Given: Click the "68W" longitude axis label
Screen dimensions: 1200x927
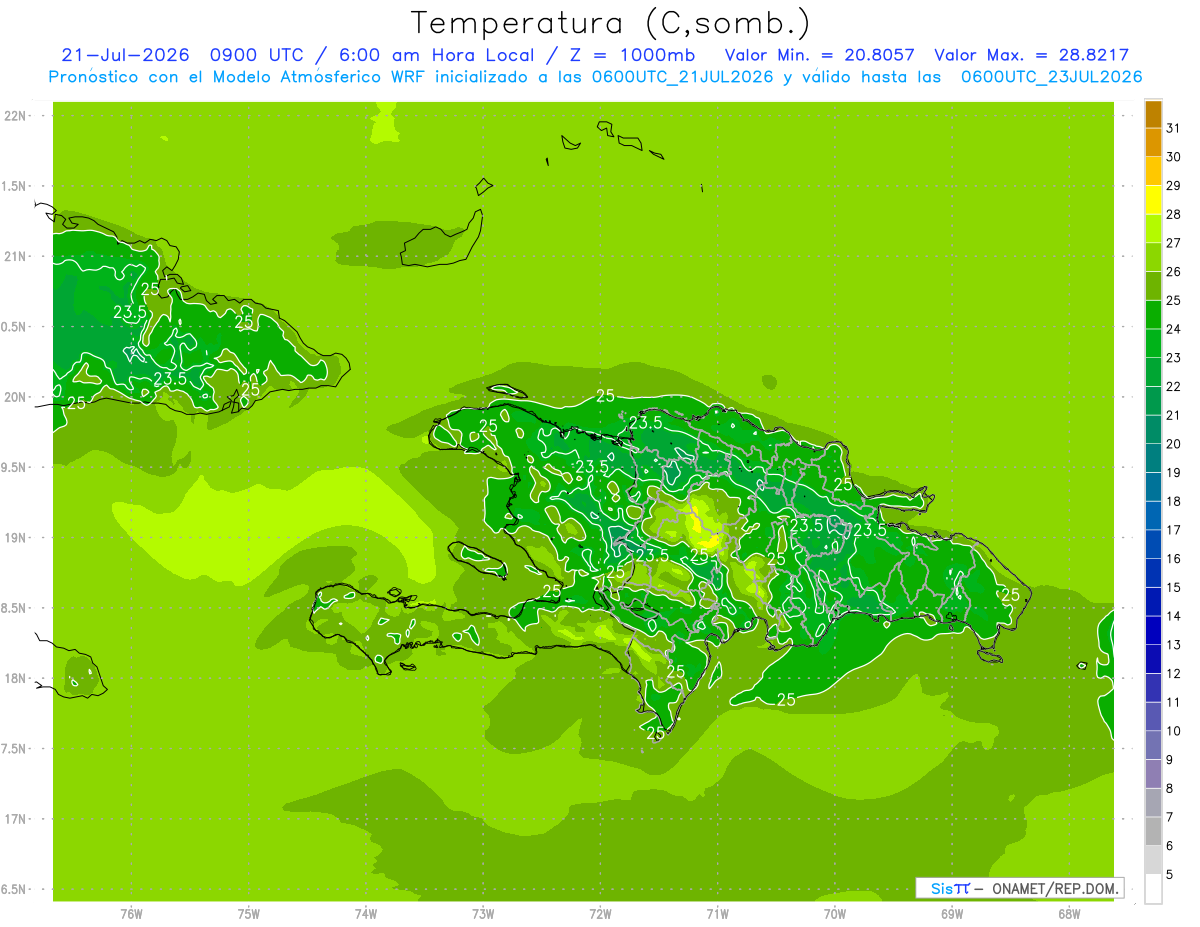Looking at the screenshot, I should tap(1069, 914).
